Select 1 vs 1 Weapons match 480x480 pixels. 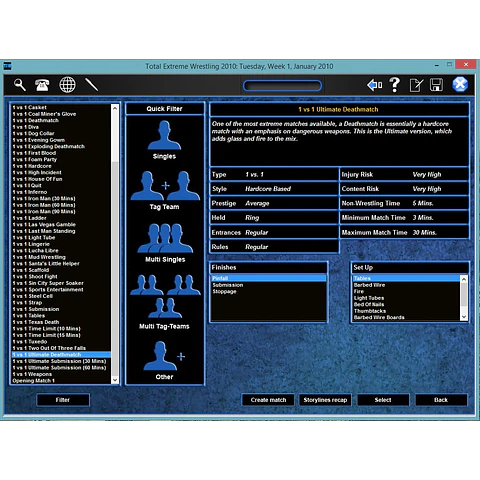point(61,374)
